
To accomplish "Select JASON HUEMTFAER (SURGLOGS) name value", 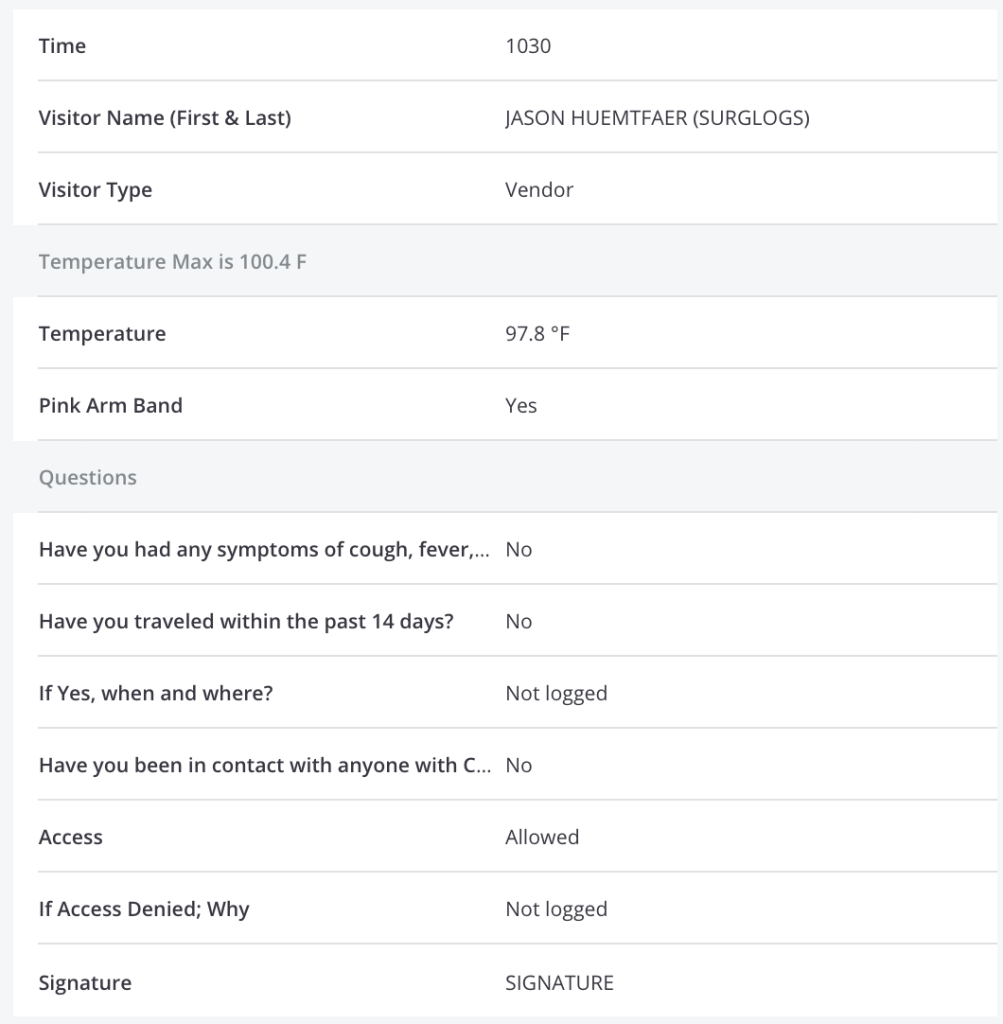I will point(657,118).
